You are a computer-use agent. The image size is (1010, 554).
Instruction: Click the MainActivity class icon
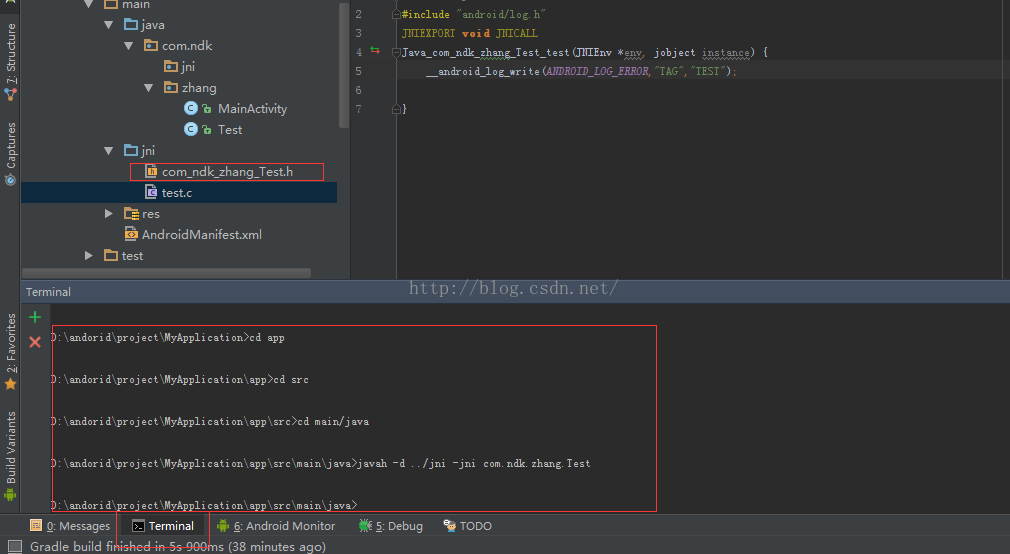191,108
